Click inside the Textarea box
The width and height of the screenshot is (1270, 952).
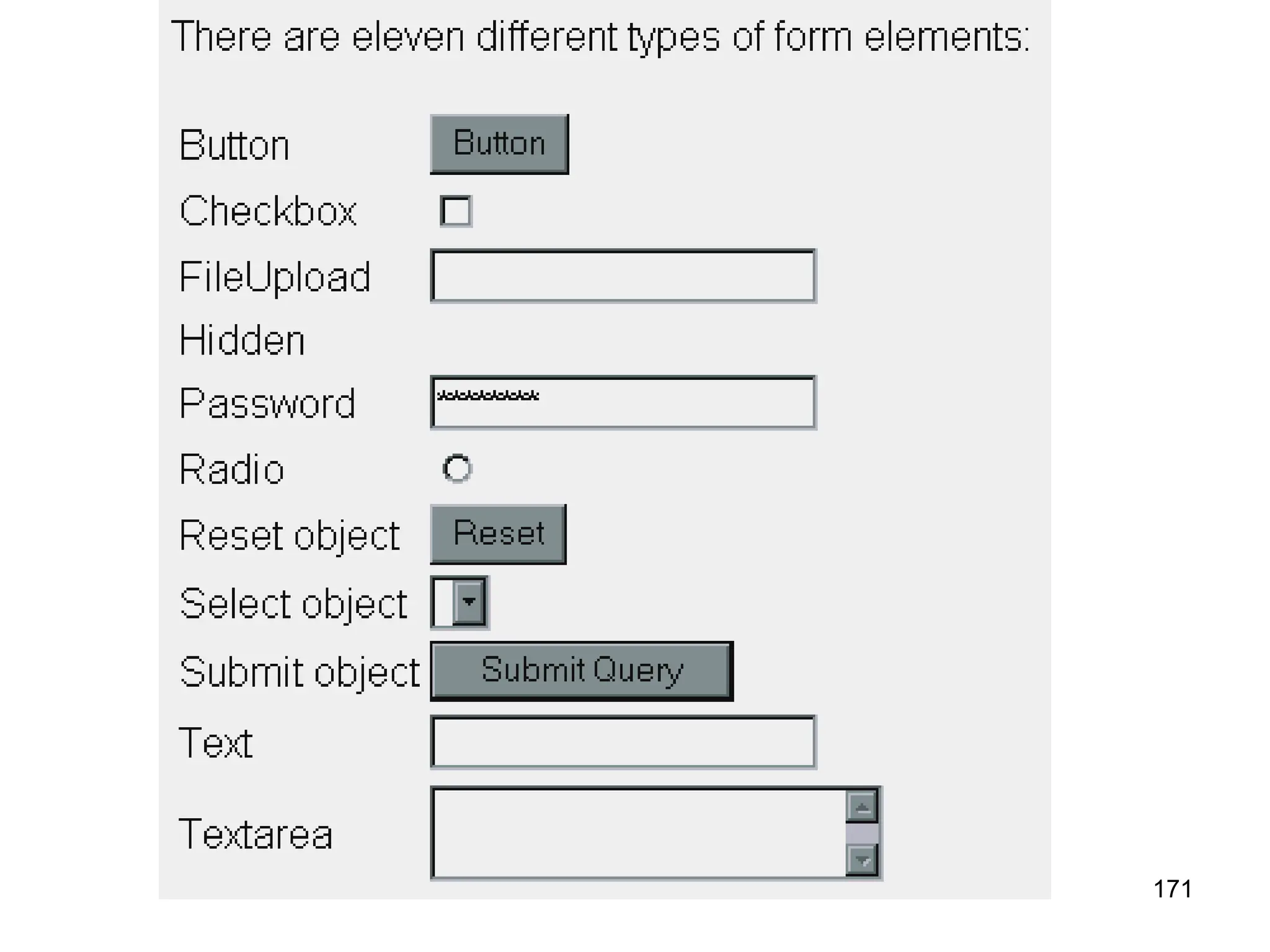click(639, 833)
